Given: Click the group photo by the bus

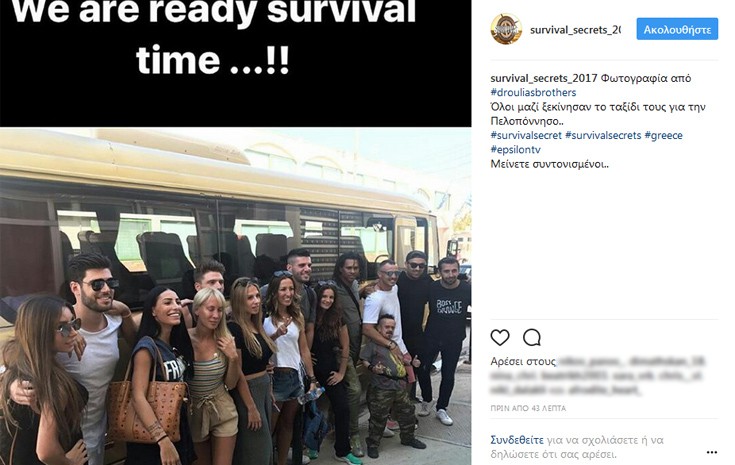Looking at the screenshot, I should point(235,296).
